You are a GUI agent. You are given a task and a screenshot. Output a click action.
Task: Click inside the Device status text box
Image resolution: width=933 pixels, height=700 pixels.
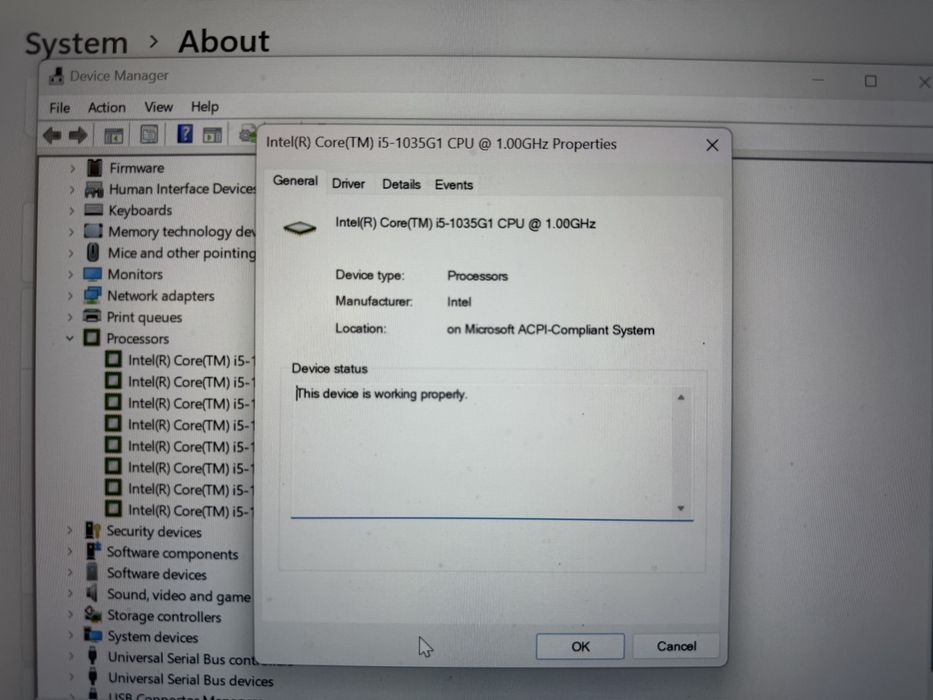(482, 451)
